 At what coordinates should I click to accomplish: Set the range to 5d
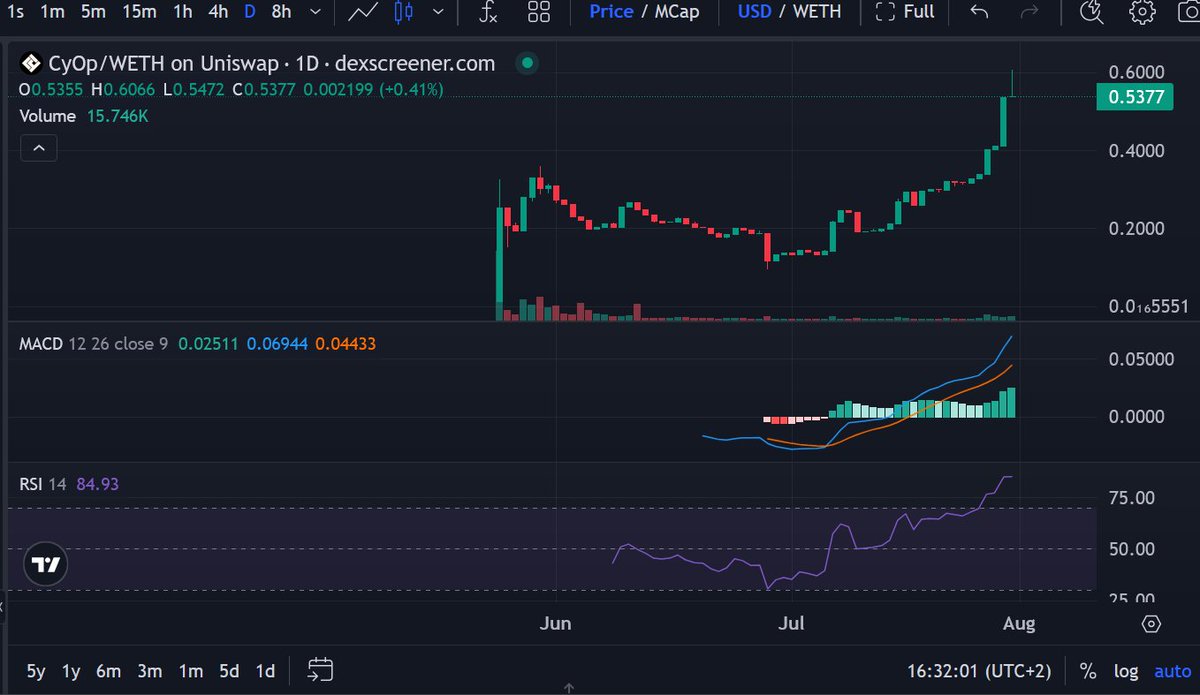point(229,671)
